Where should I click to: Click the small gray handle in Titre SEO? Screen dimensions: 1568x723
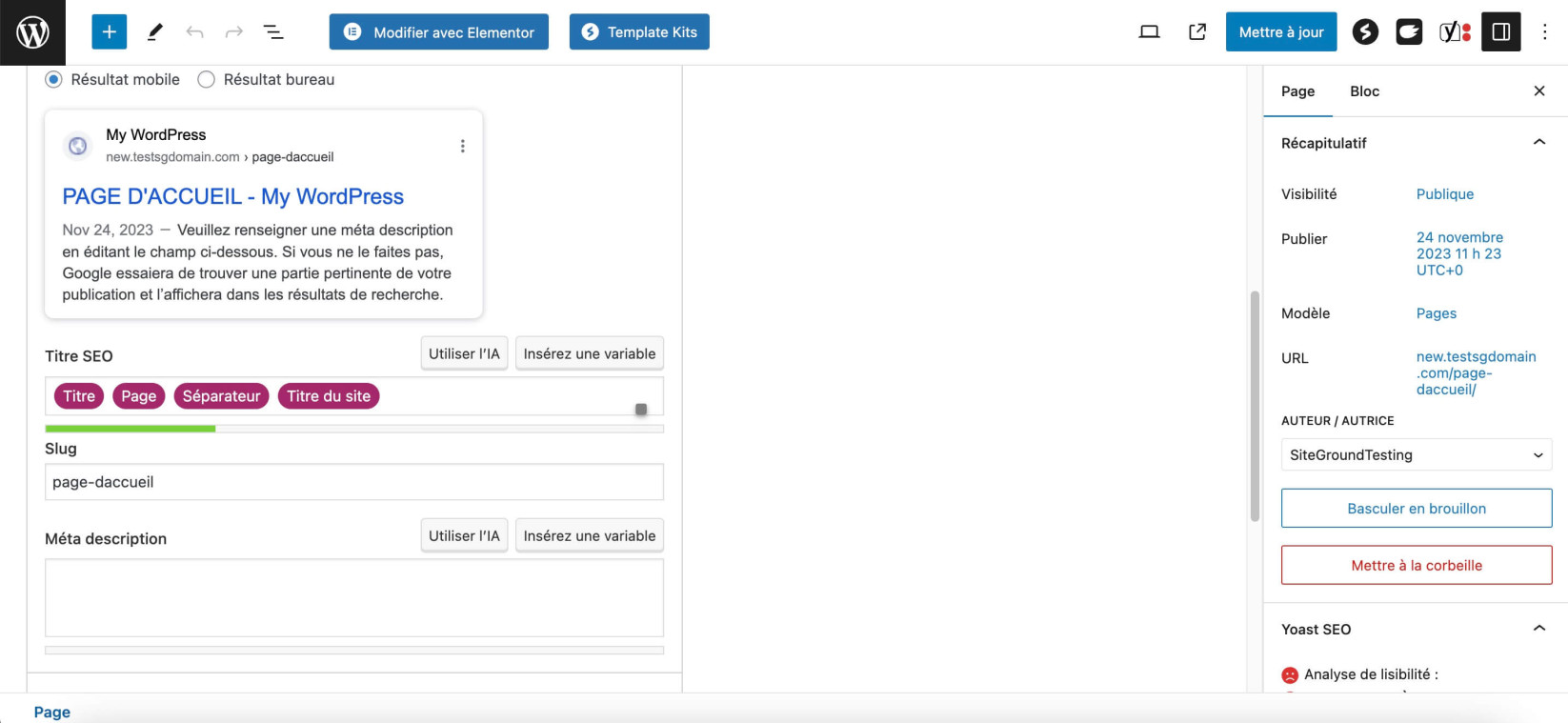641,410
